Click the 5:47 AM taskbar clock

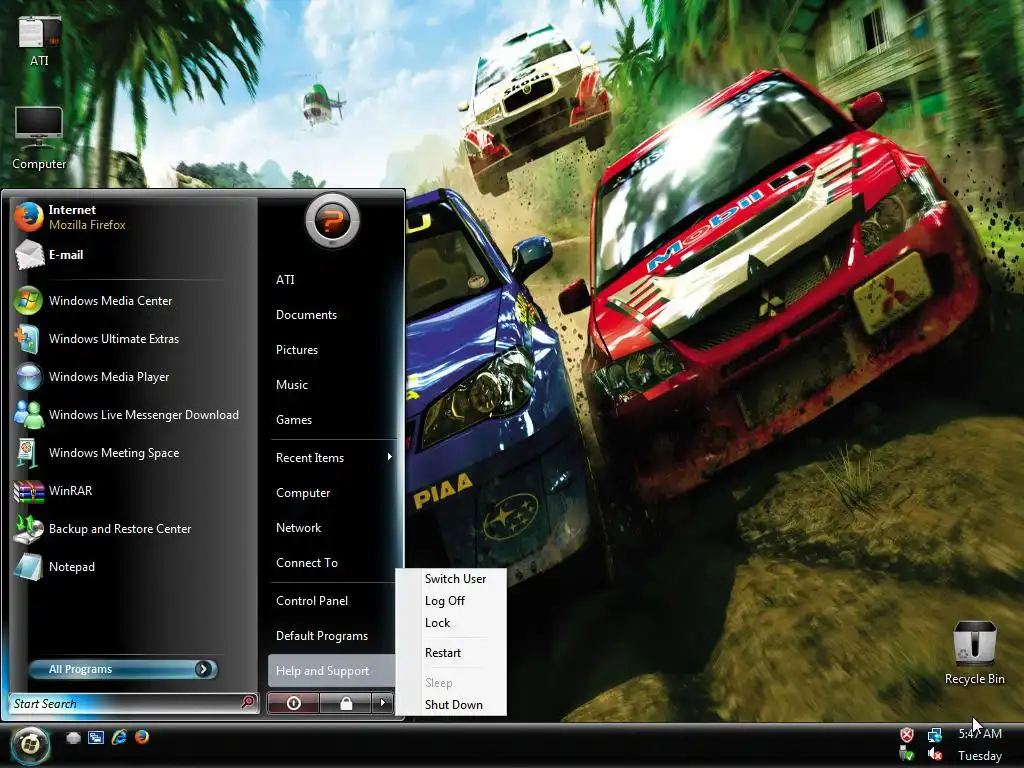[980, 734]
